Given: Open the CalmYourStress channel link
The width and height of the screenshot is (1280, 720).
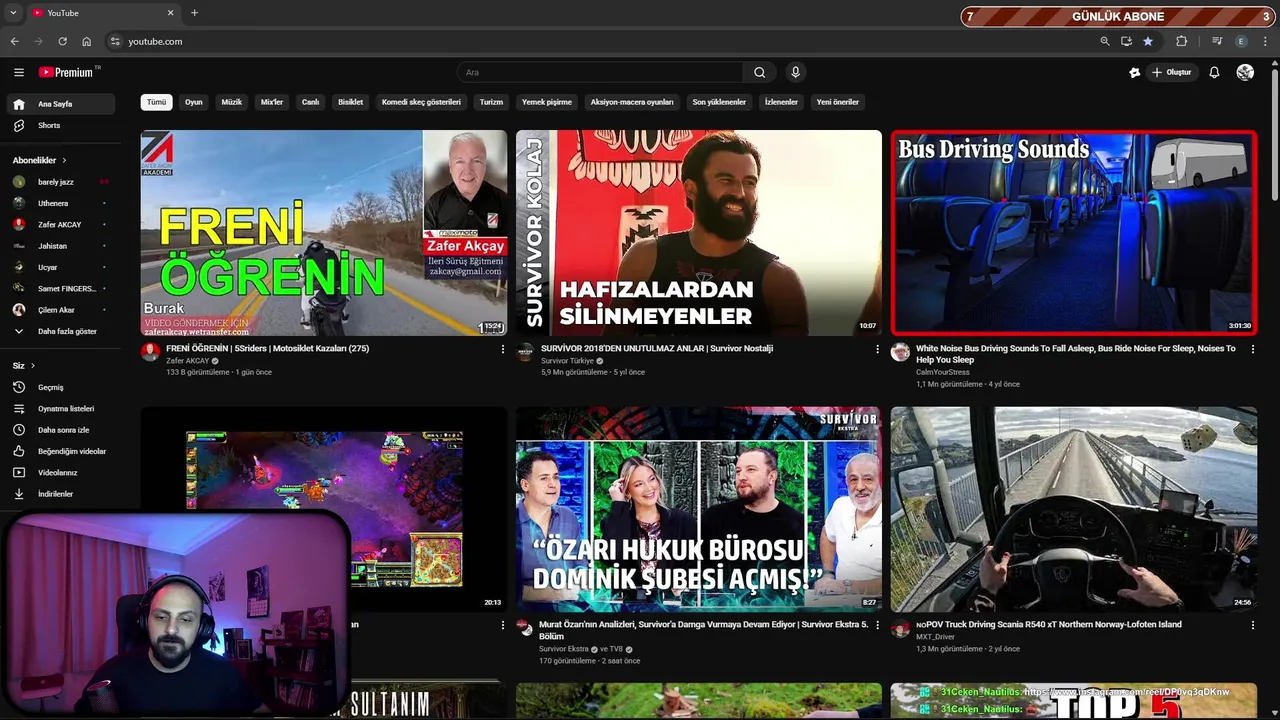Looking at the screenshot, I should click(x=943, y=372).
